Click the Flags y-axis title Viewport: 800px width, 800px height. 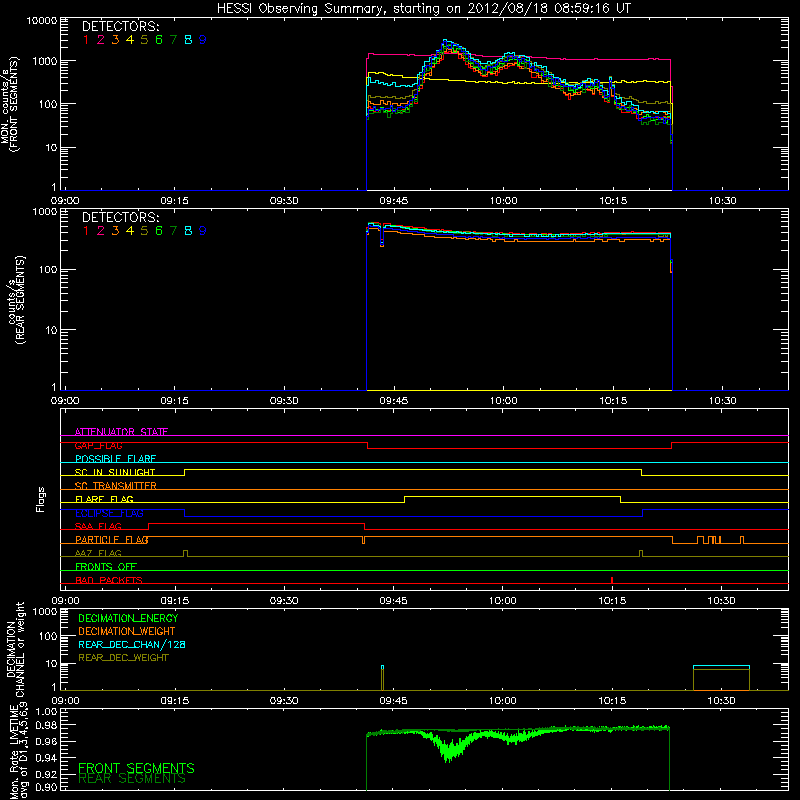40,500
